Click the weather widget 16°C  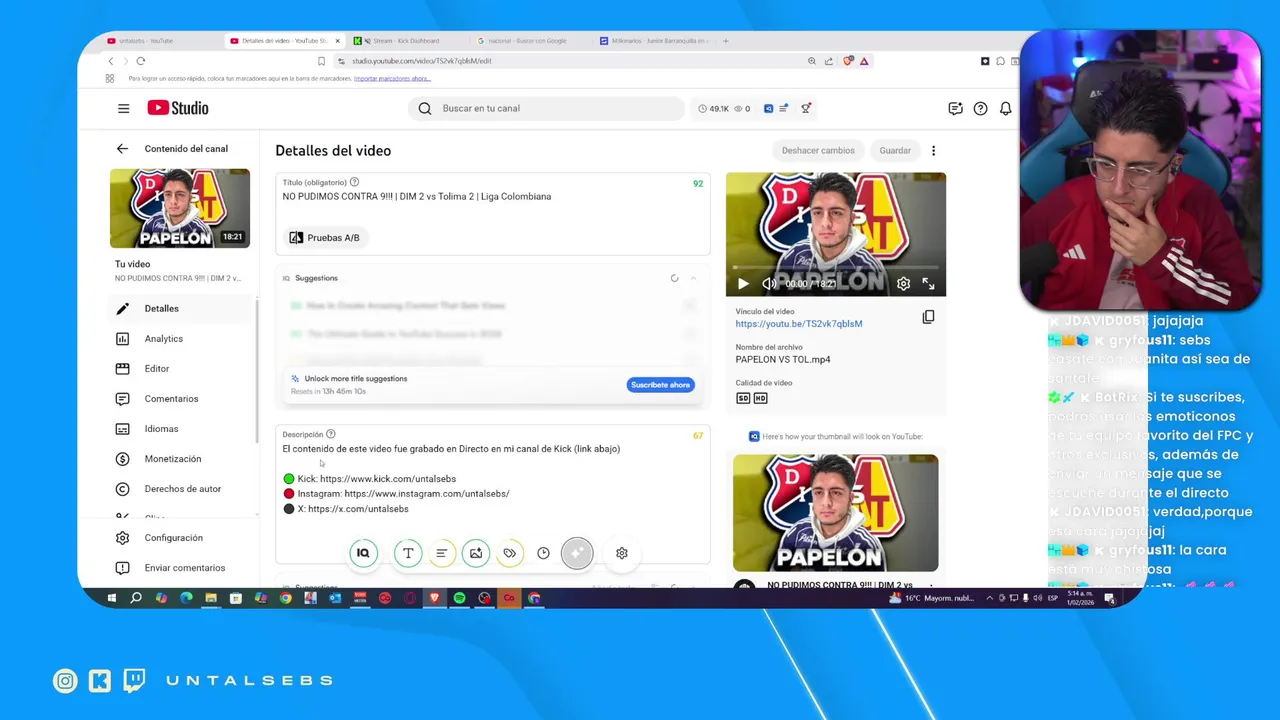point(931,598)
